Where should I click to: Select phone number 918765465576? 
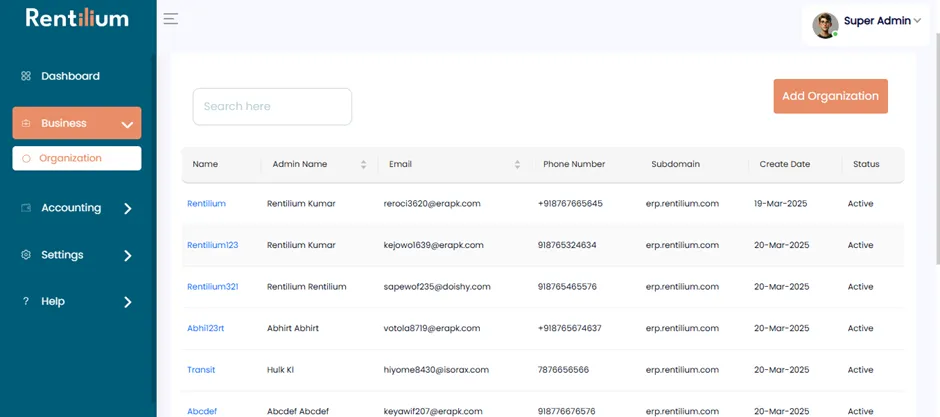[x=567, y=287]
